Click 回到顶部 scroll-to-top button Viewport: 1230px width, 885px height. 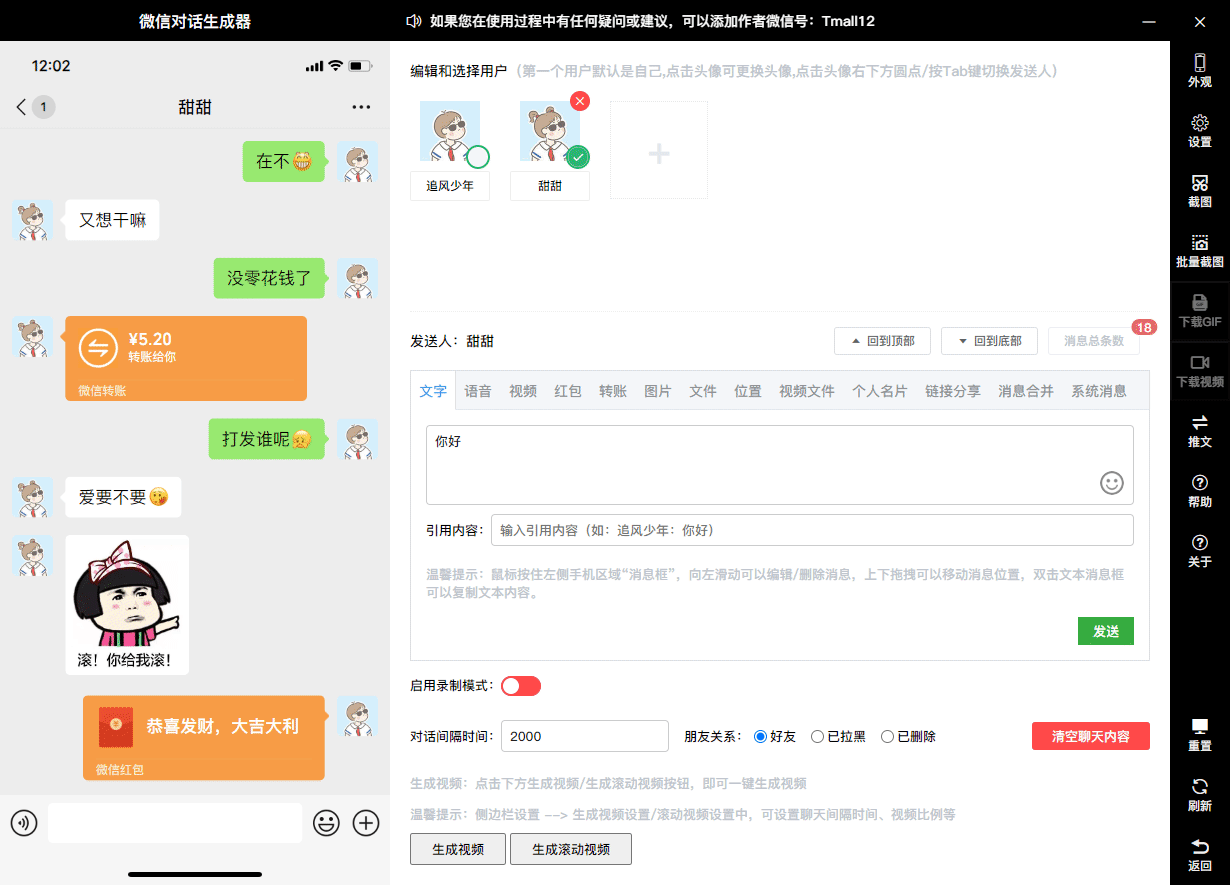[x=882, y=341]
